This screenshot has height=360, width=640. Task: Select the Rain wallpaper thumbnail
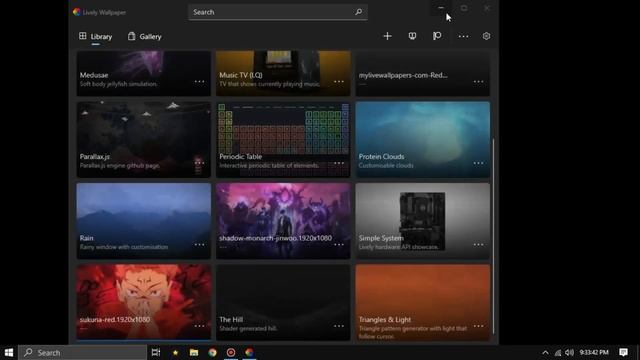pos(144,221)
